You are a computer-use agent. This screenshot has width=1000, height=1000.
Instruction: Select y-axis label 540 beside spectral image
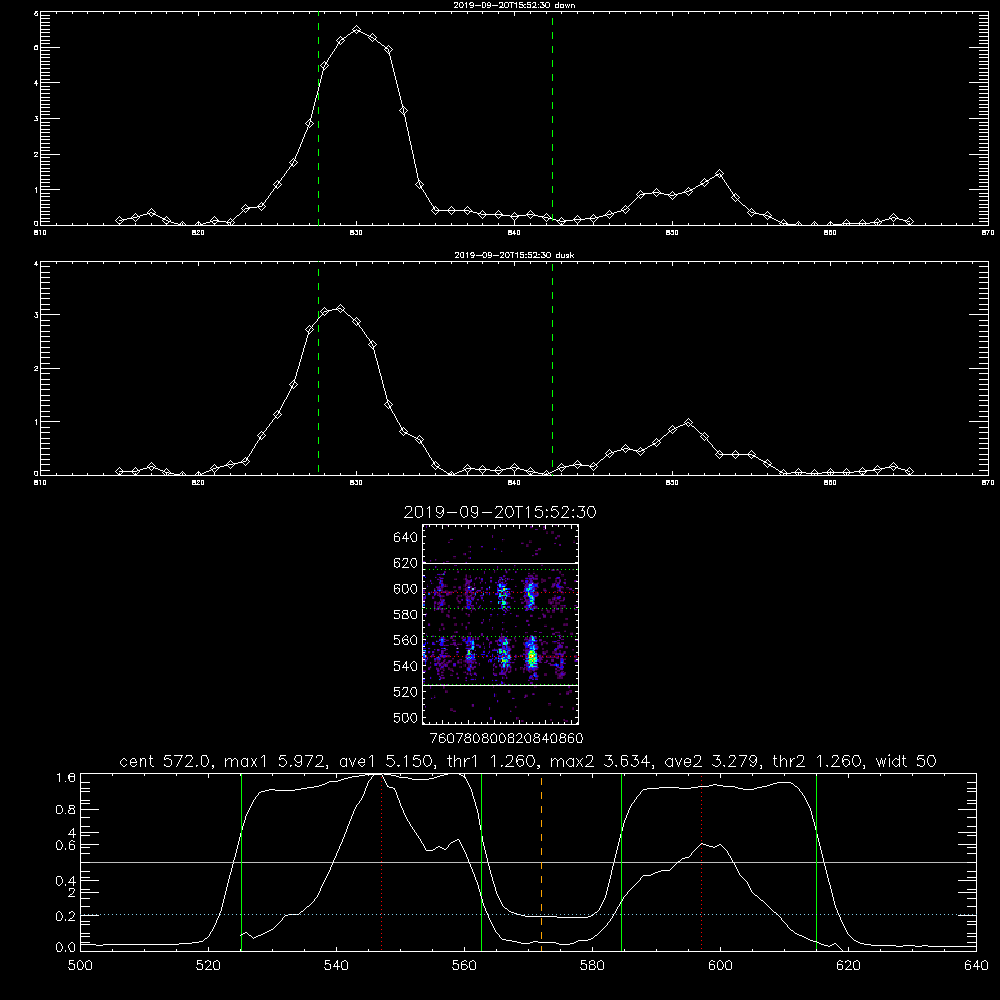406,666
